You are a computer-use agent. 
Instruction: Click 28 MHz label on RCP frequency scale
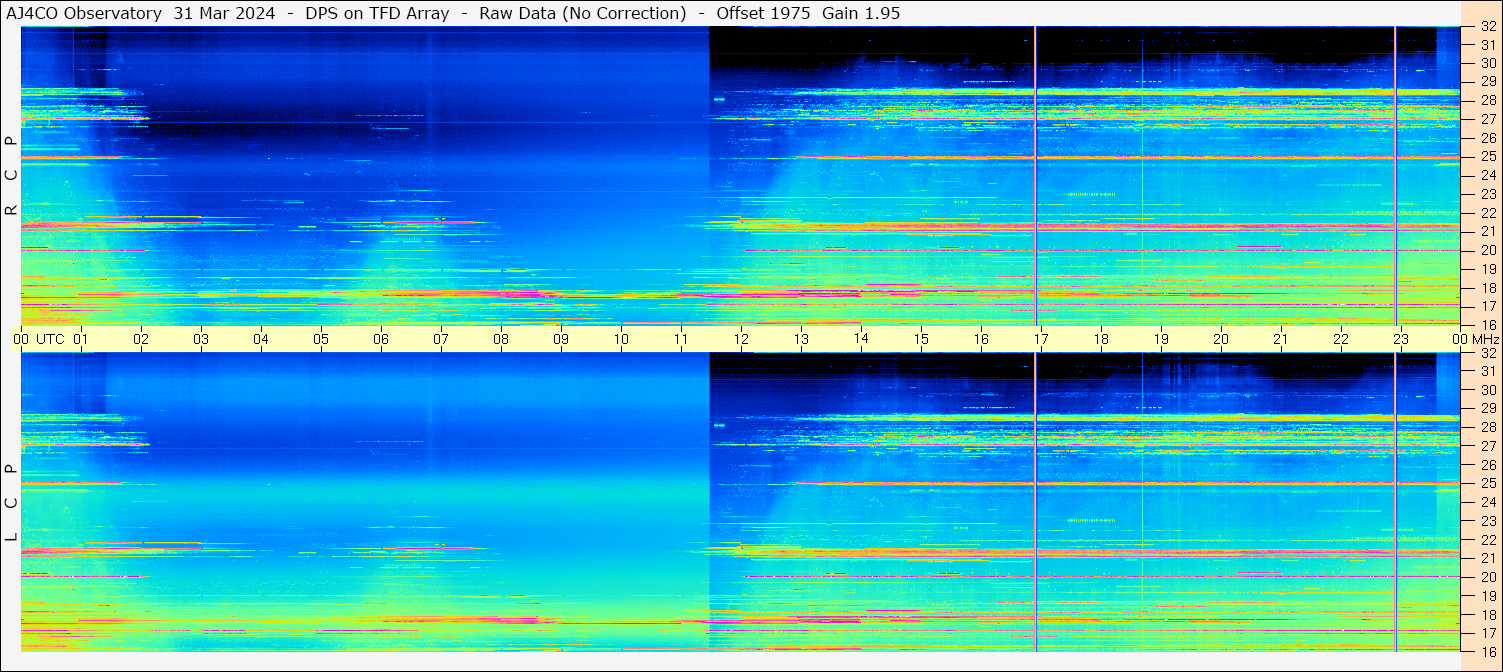click(1488, 101)
